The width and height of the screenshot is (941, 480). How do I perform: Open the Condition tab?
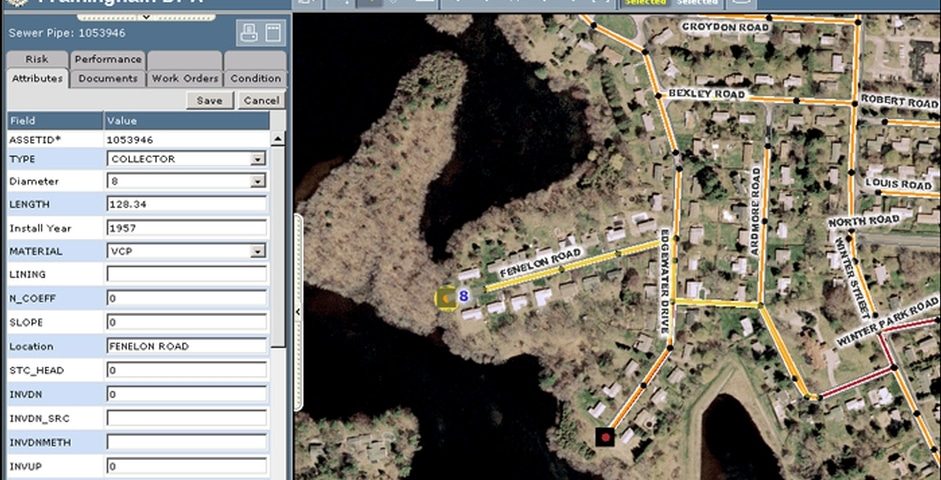[x=256, y=79]
